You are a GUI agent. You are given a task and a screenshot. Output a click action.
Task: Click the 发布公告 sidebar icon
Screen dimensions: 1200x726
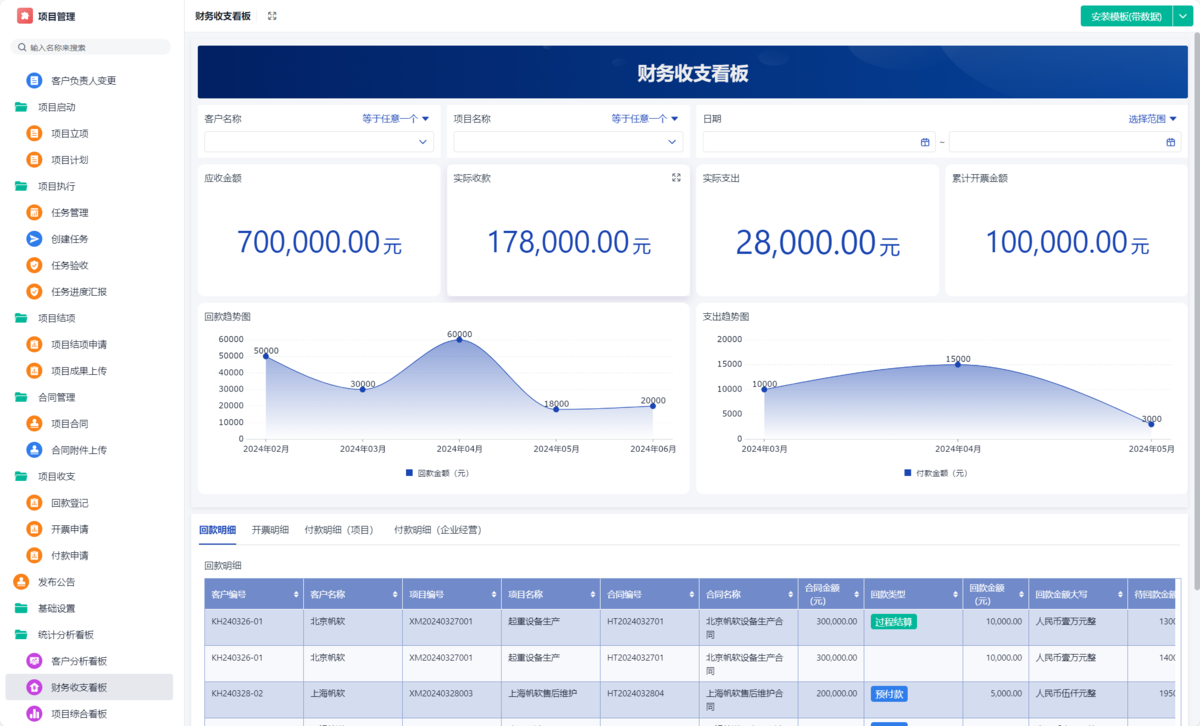point(21,582)
